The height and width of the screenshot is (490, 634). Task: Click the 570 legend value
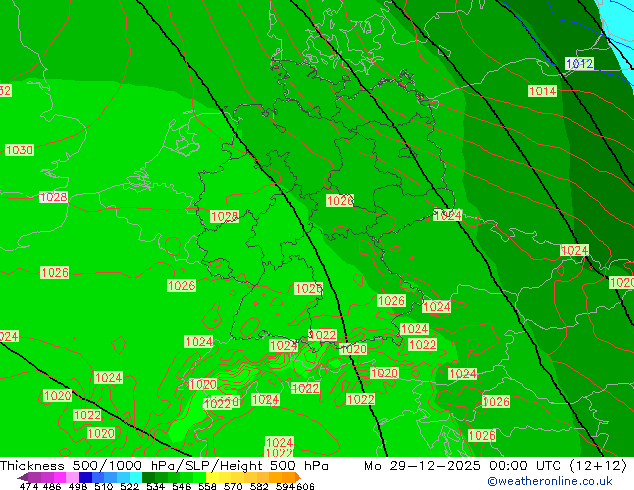point(233,486)
